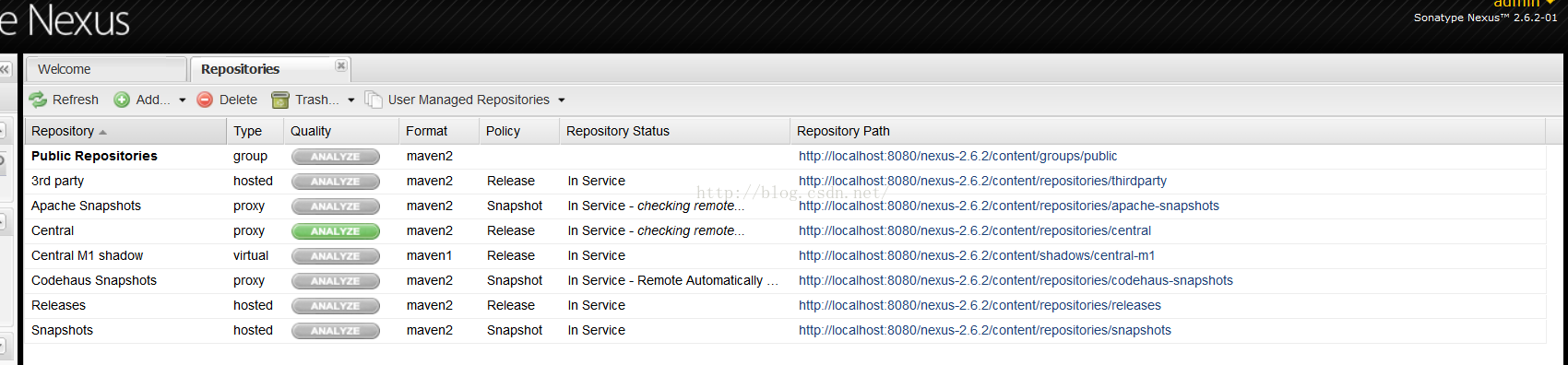Viewport: 1568px width, 365px height.
Task: Open the apache-snapshots repository path link
Action: pos(1009,206)
